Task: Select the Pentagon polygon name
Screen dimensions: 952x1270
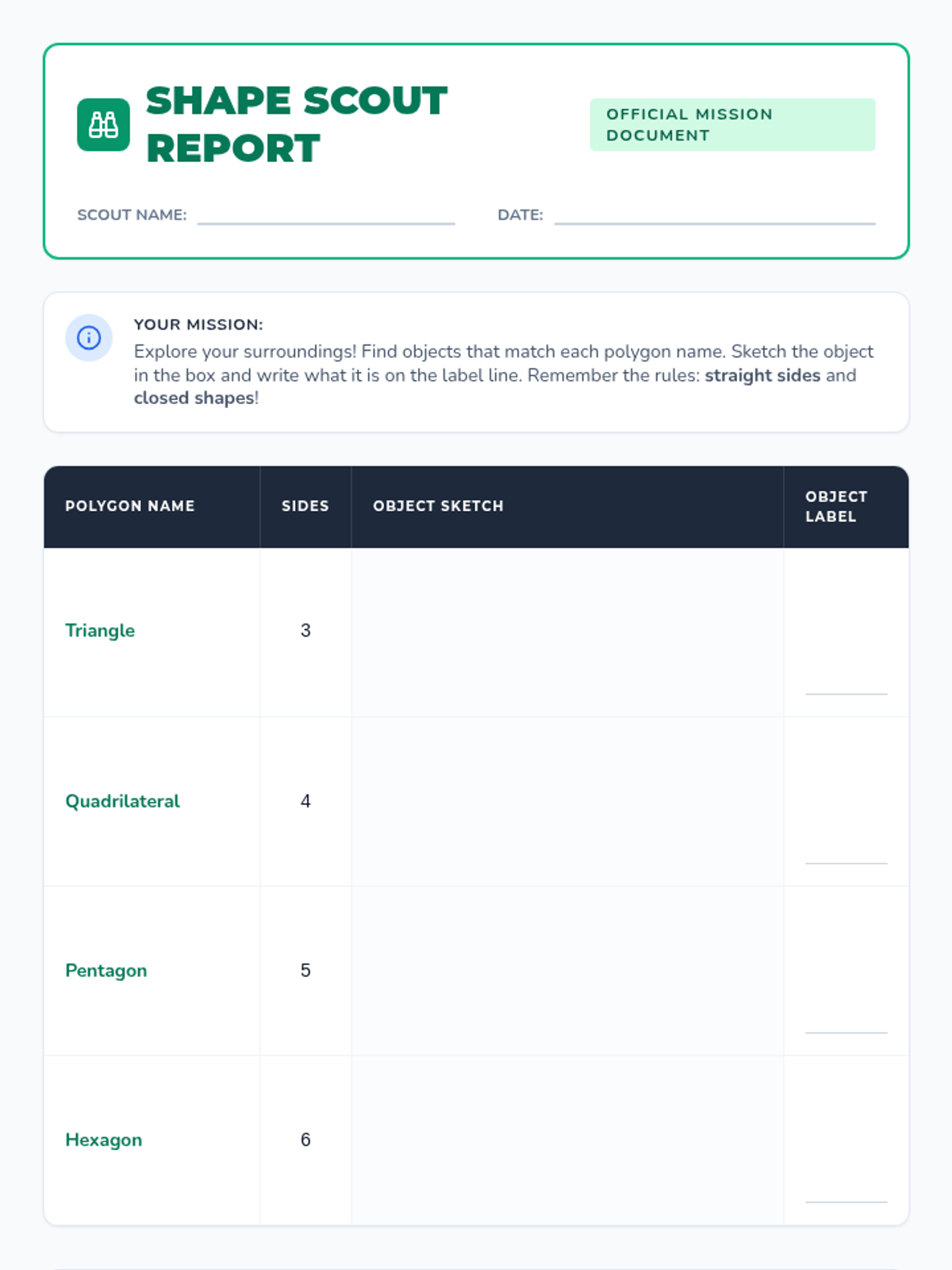Action: point(106,971)
